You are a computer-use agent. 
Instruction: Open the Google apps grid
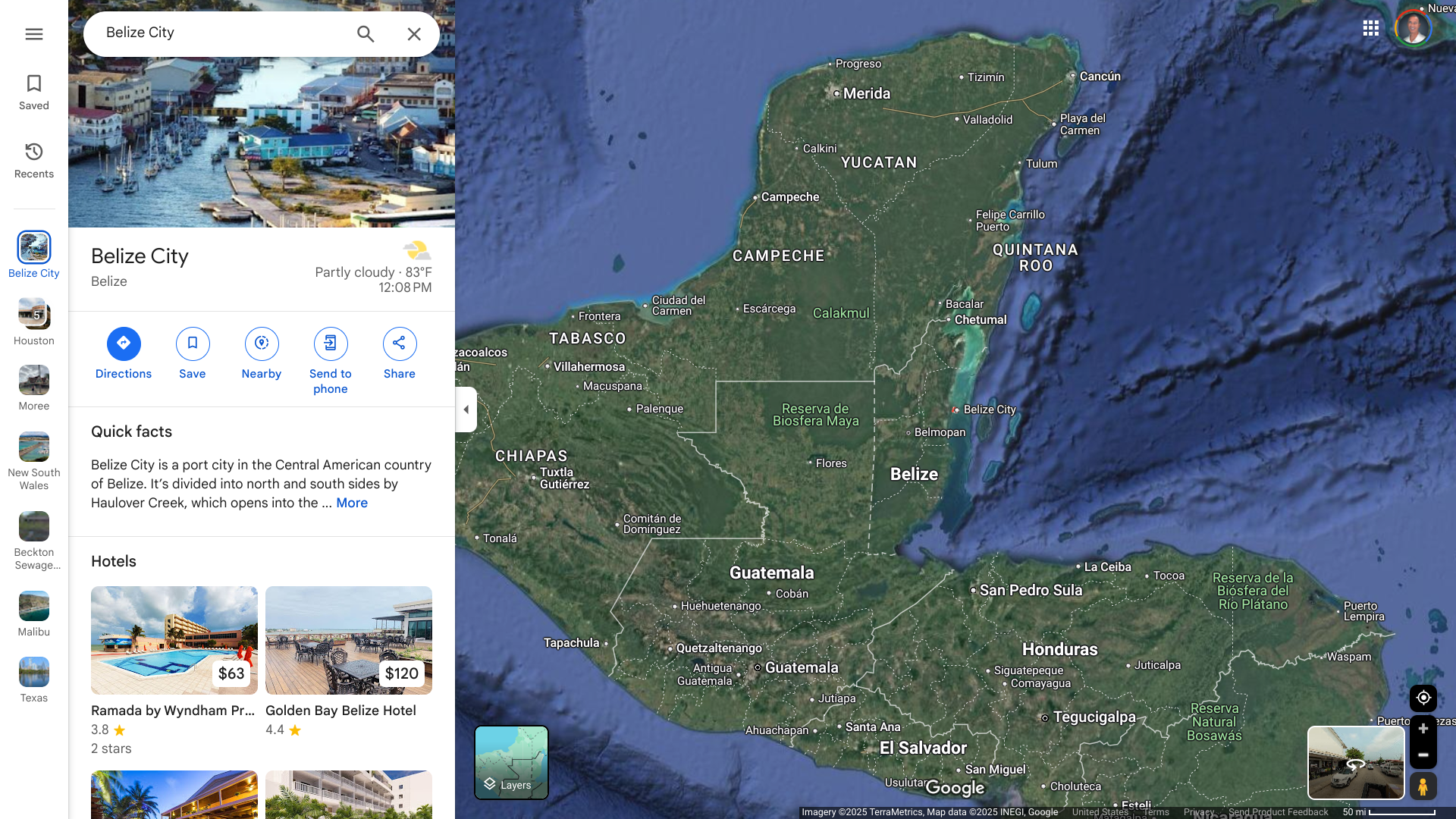tap(1370, 29)
